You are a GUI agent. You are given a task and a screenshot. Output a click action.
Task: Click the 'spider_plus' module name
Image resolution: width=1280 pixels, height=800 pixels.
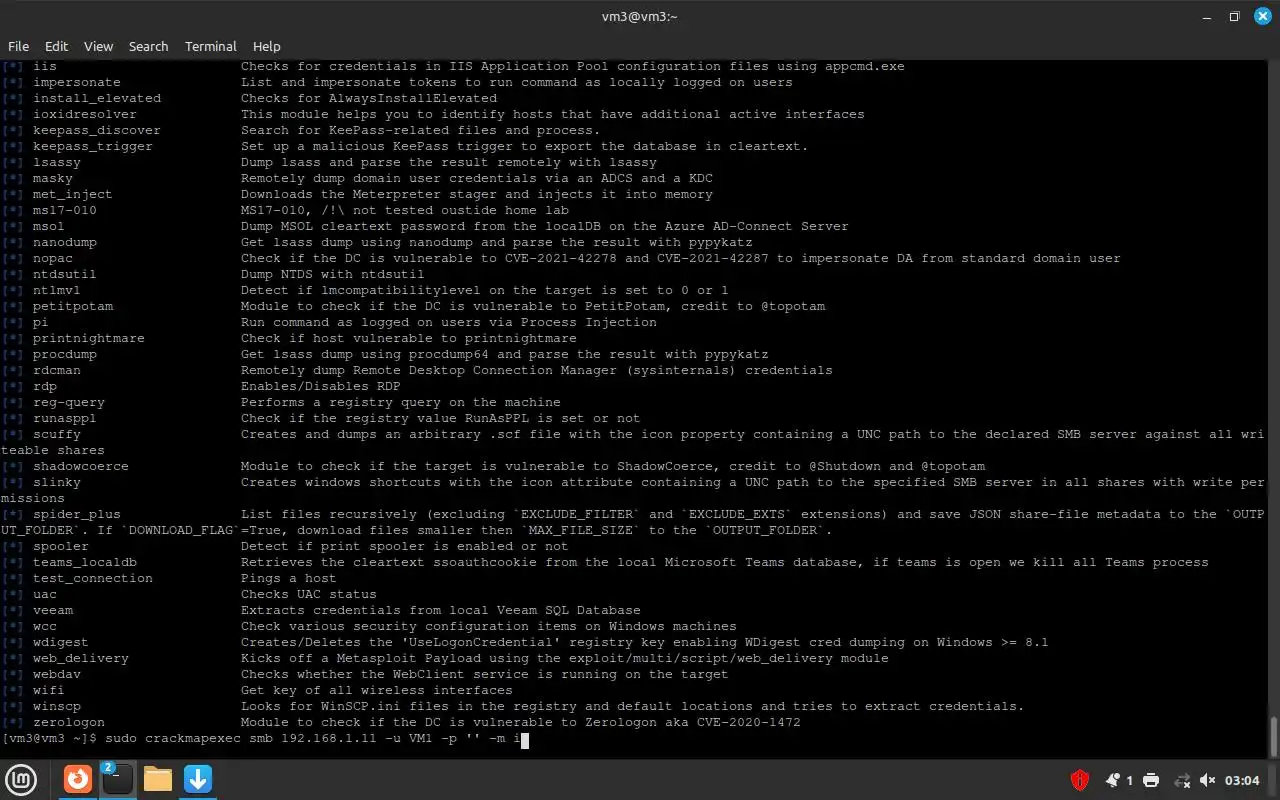point(77,514)
